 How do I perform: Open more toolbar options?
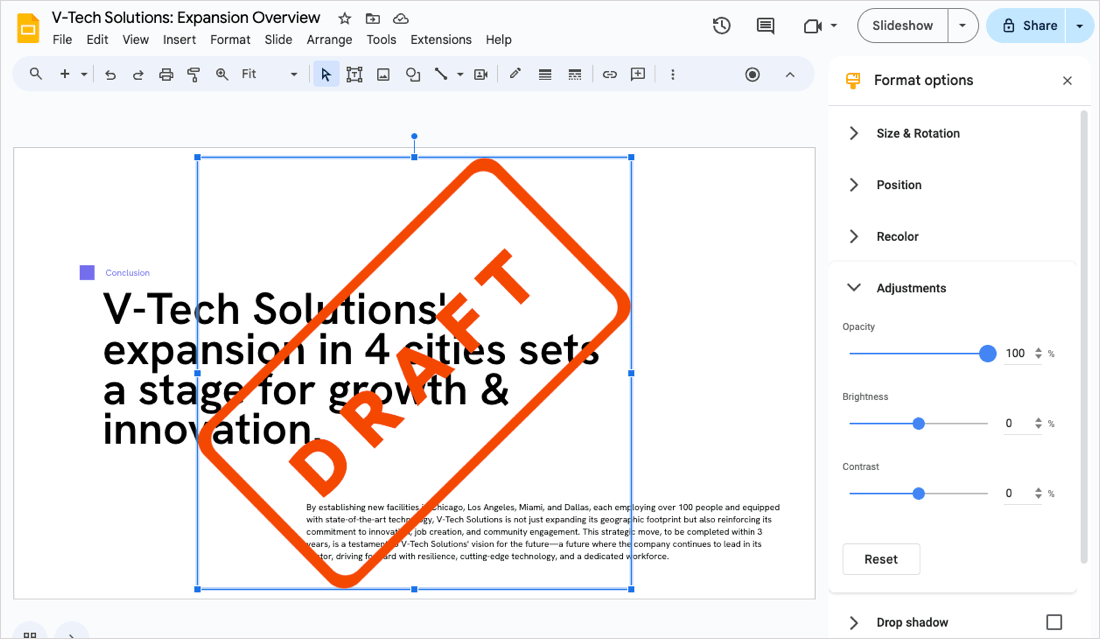tap(673, 74)
